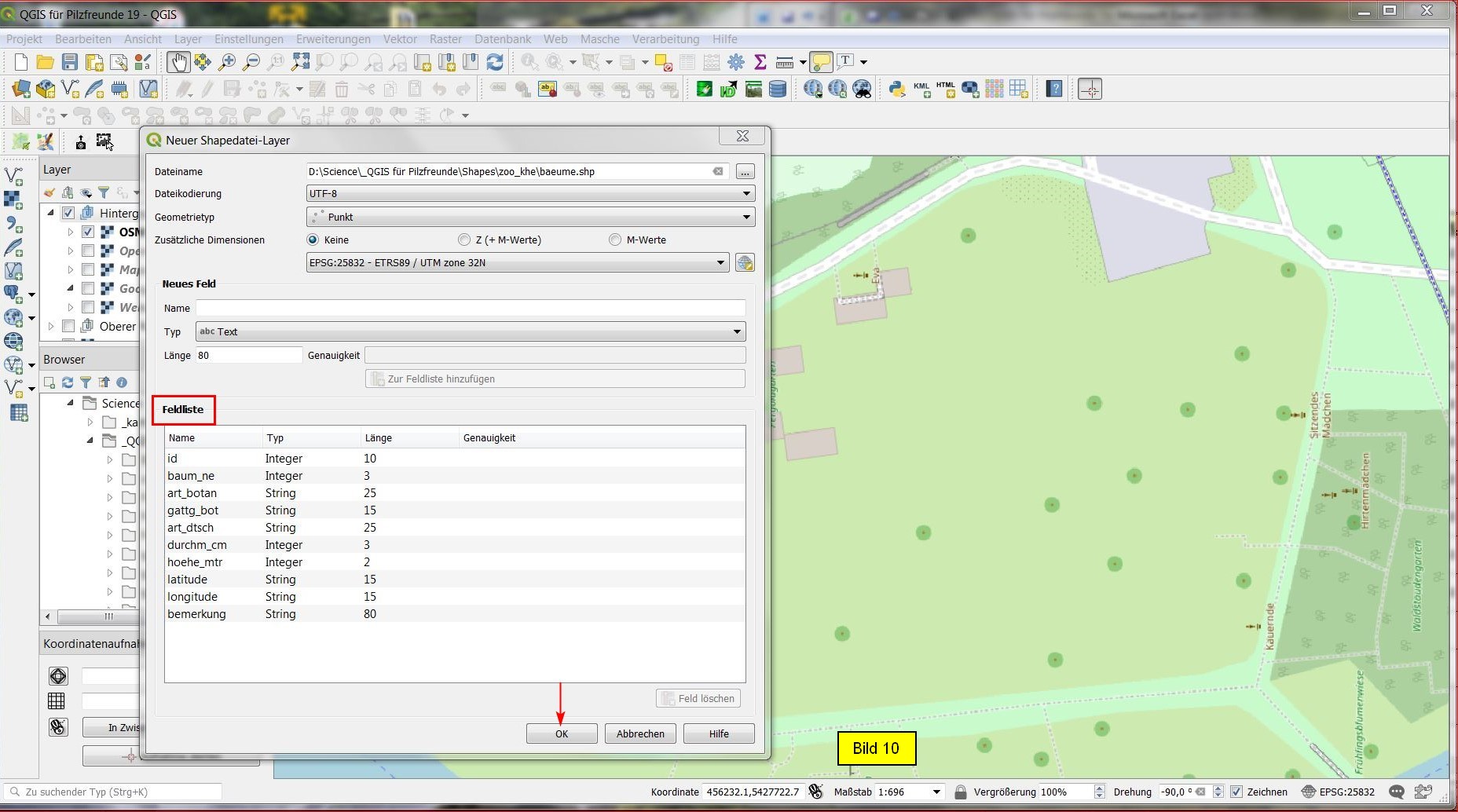Click the OK button
The height and width of the screenshot is (812, 1458).
click(x=562, y=733)
